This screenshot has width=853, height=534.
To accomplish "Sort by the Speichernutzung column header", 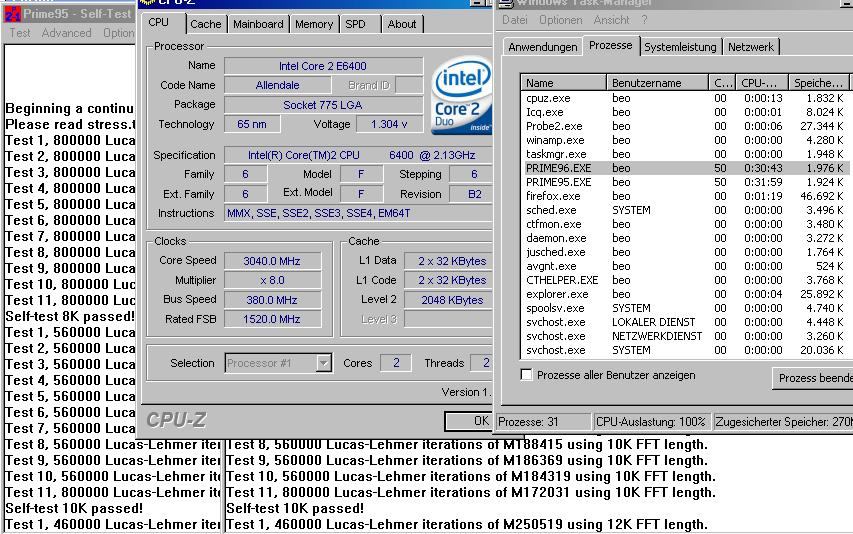I will point(818,83).
